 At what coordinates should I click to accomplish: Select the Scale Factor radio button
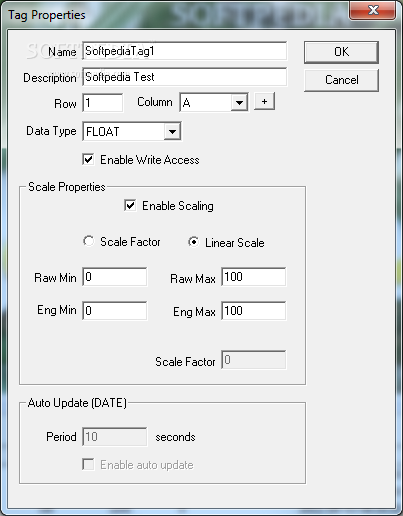pyautogui.click(x=89, y=241)
